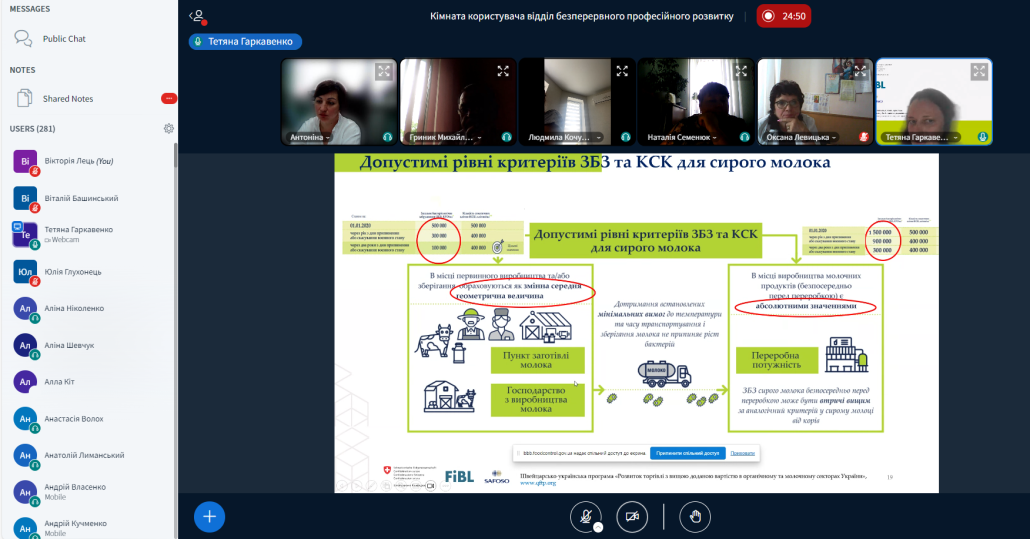Viewport: 1030px width, 539px height.
Task: Unmute the microphone
Action: [581, 516]
